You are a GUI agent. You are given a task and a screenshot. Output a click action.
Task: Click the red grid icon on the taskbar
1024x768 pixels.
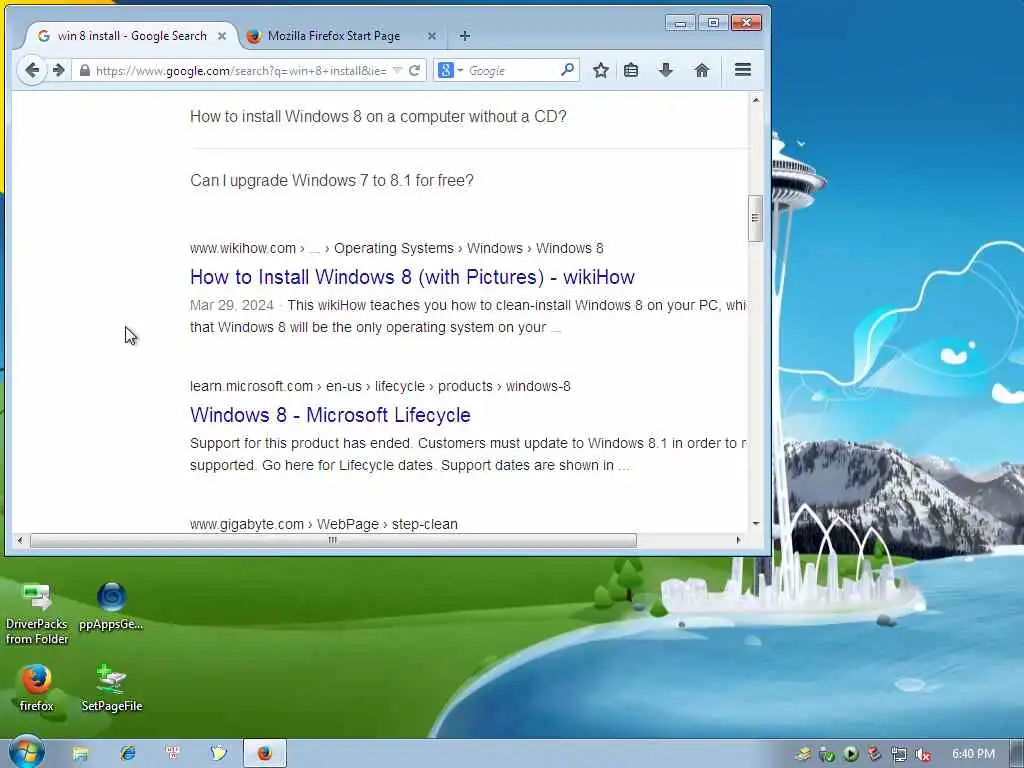[173, 753]
